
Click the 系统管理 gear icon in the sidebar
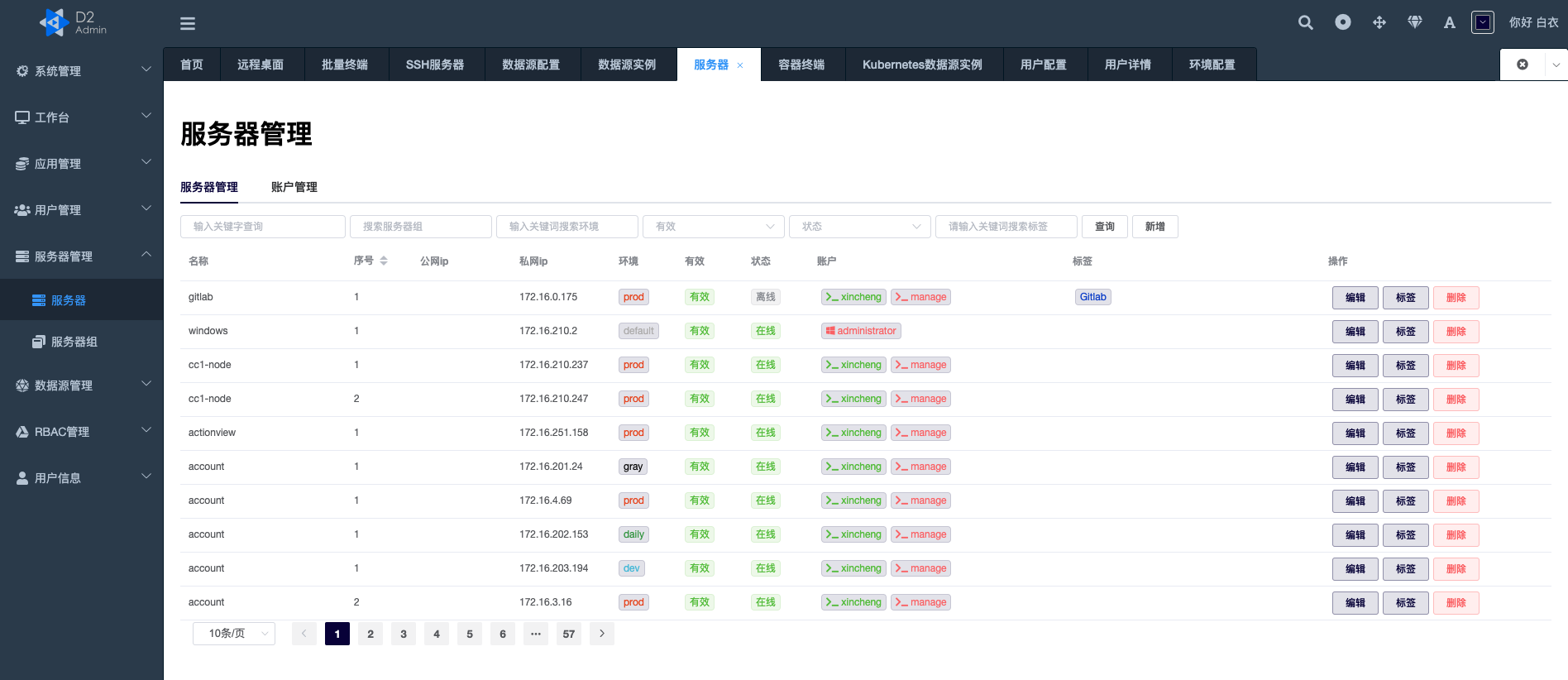click(22, 71)
